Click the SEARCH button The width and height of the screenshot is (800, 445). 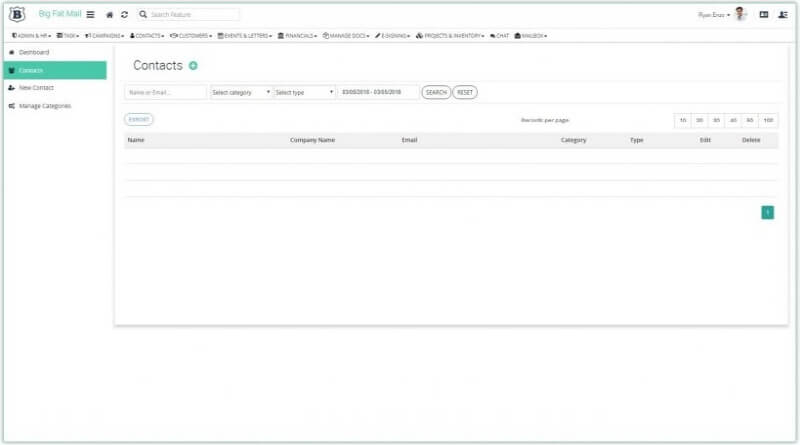click(436, 92)
